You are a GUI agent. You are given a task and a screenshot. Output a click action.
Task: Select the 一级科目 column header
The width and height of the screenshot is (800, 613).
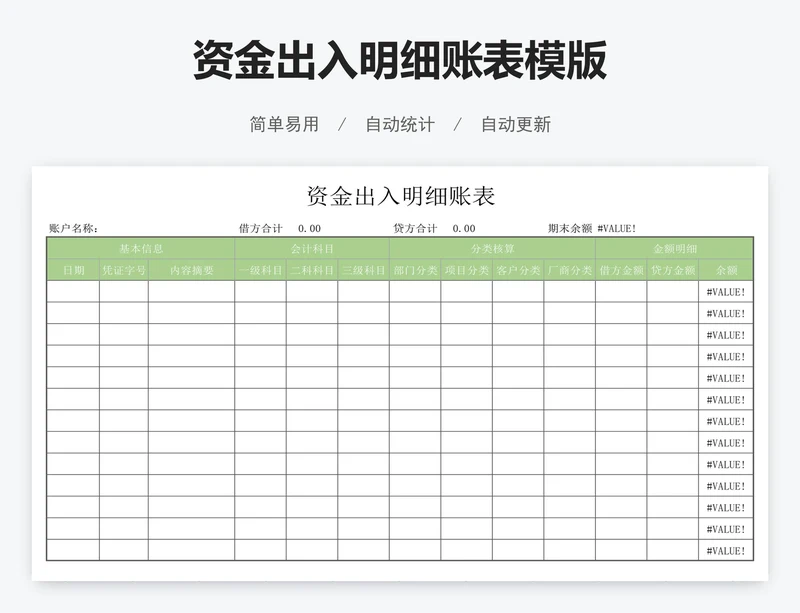(261, 271)
